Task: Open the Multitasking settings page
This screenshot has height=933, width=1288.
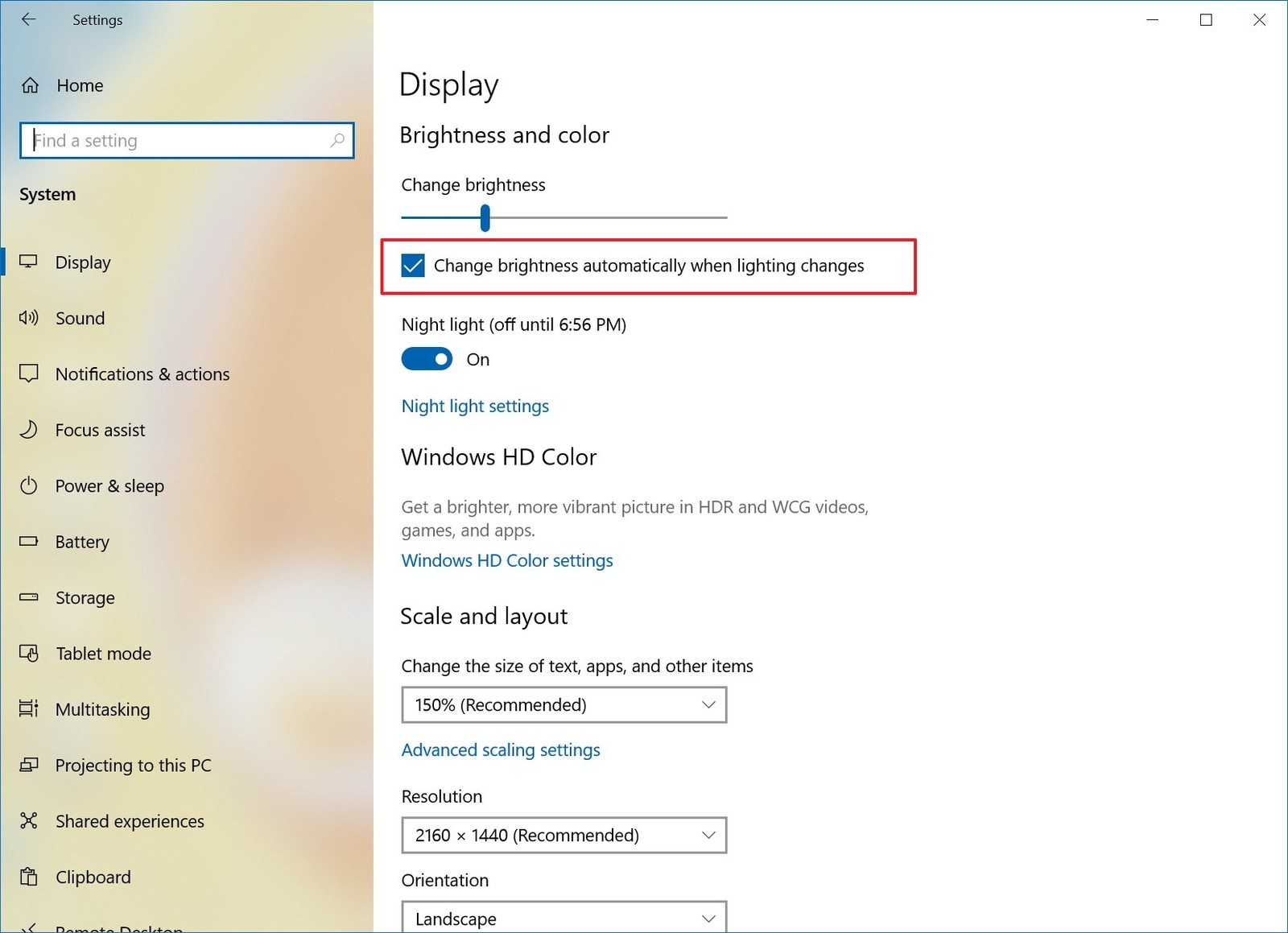Action: (x=102, y=709)
